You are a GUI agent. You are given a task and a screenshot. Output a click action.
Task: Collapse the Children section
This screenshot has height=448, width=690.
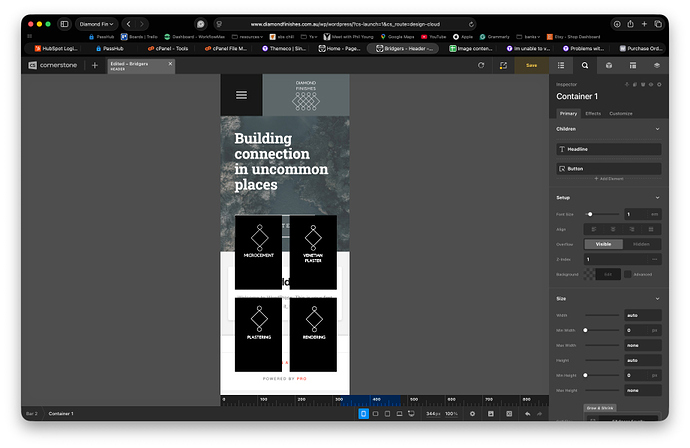click(x=657, y=129)
